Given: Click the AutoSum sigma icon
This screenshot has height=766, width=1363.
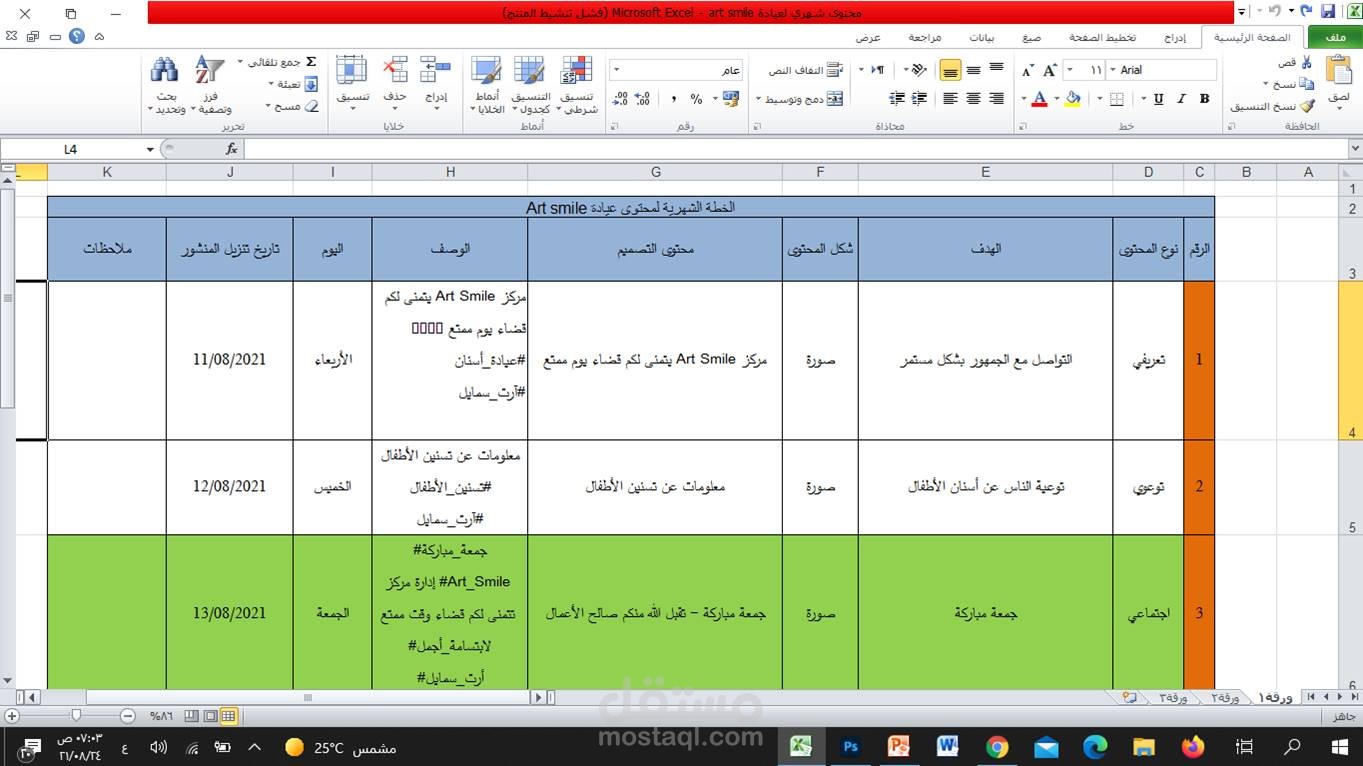Looking at the screenshot, I should [x=311, y=62].
